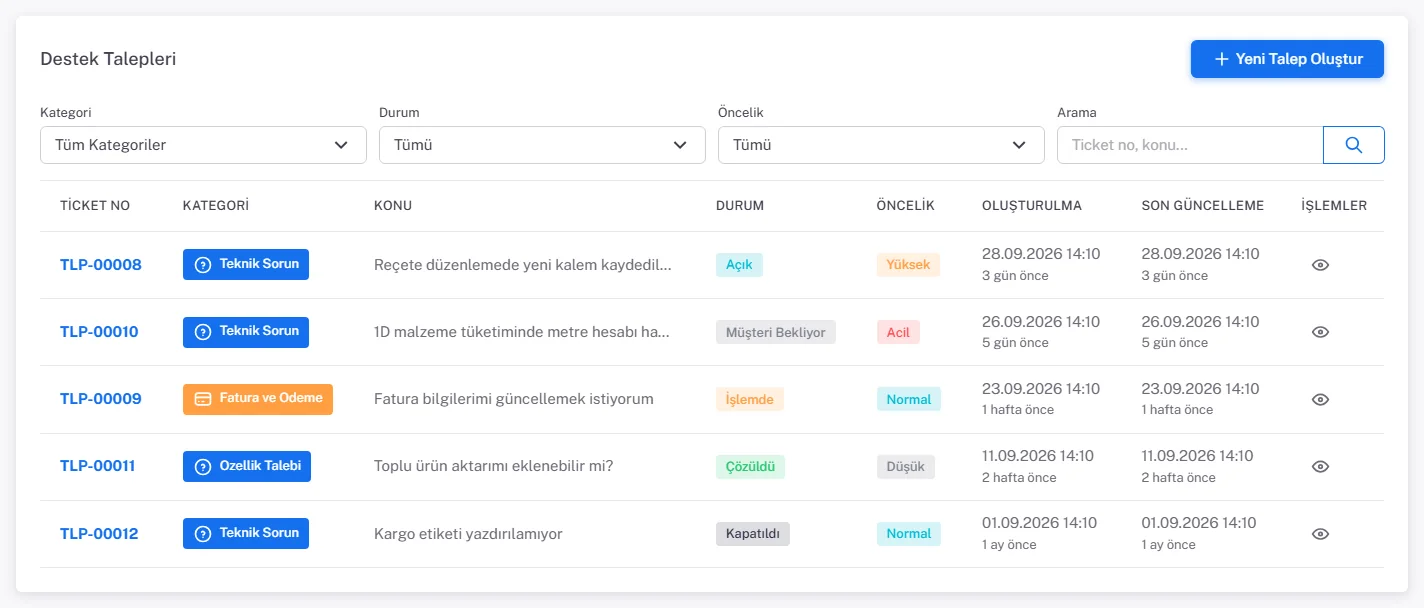This screenshot has width=1424, height=608.
Task: Open ticket link TLP-00010
Action: point(99,332)
